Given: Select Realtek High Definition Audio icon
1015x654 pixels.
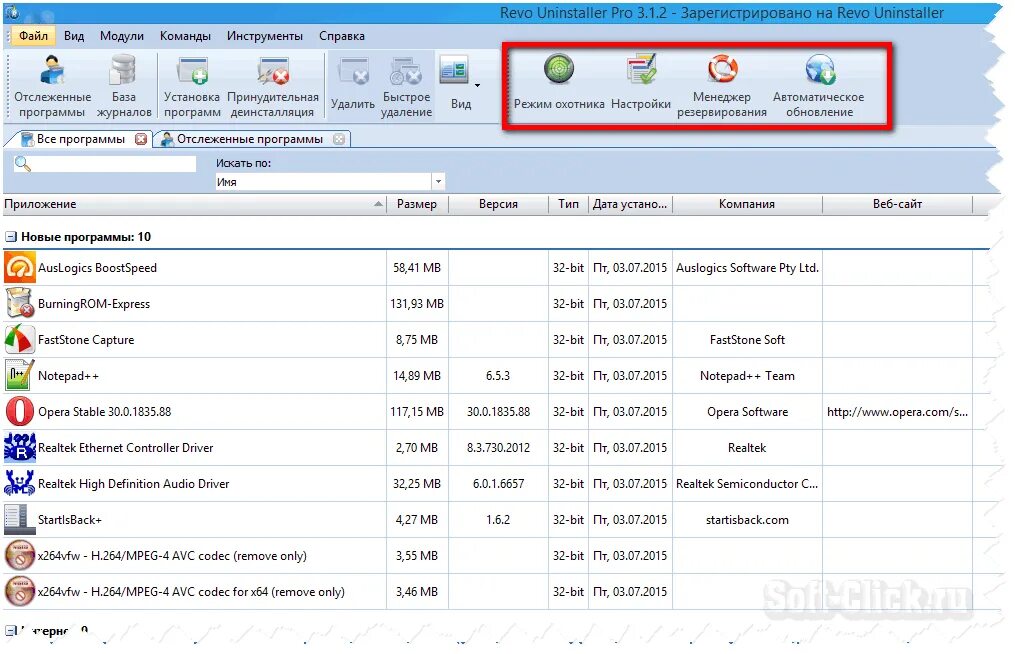Looking at the screenshot, I should click(x=19, y=483).
